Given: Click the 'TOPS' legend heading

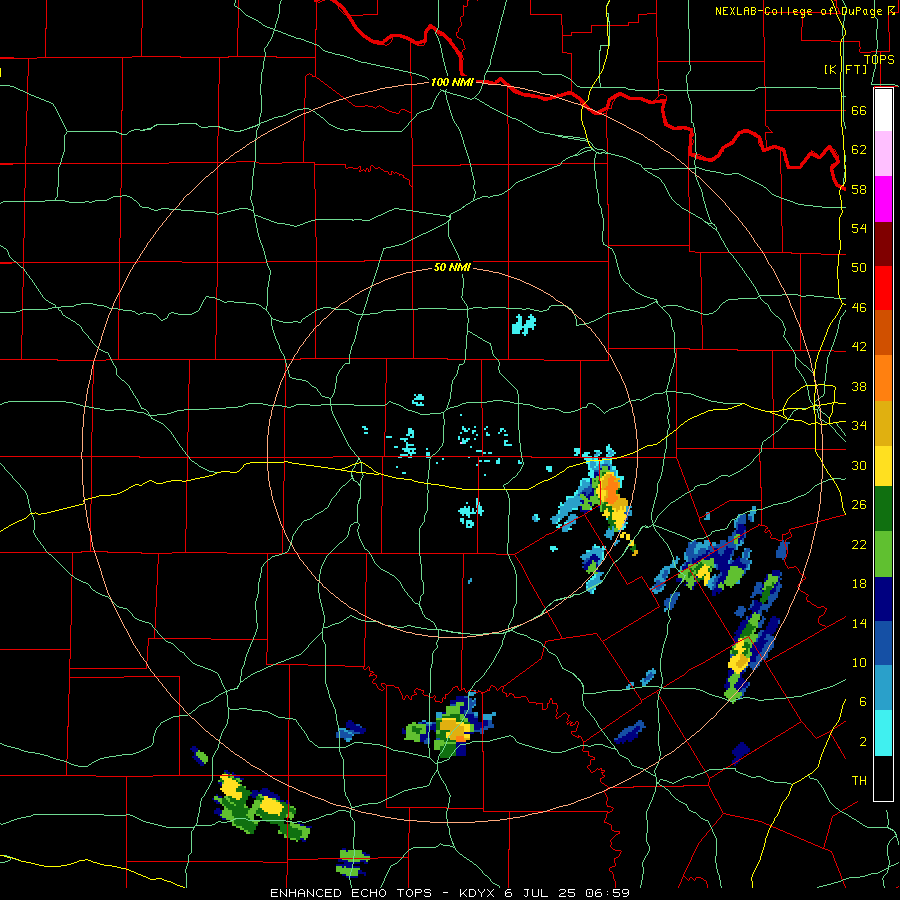Looking at the screenshot, I should (x=879, y=59).
